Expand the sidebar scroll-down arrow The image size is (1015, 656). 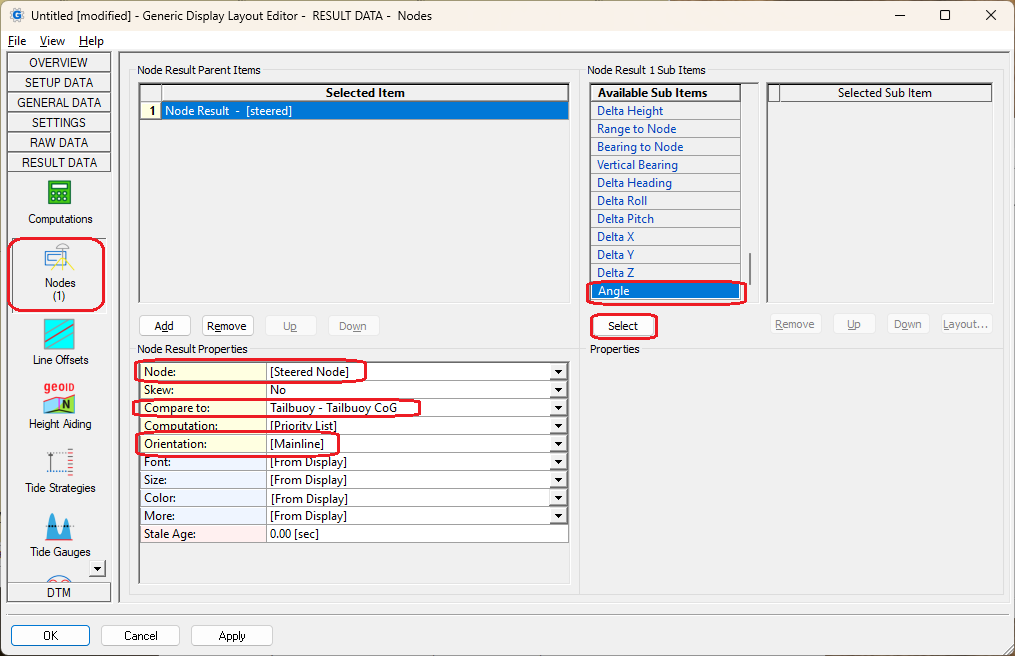coord(97,569)
